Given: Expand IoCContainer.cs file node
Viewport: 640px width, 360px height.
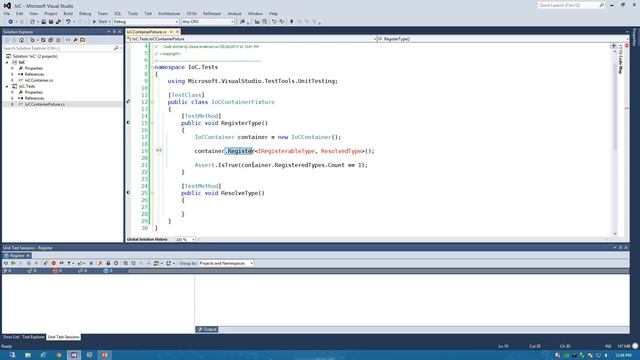Looking at the screenshot, I should pyautogui.click(x=12, y=80).
